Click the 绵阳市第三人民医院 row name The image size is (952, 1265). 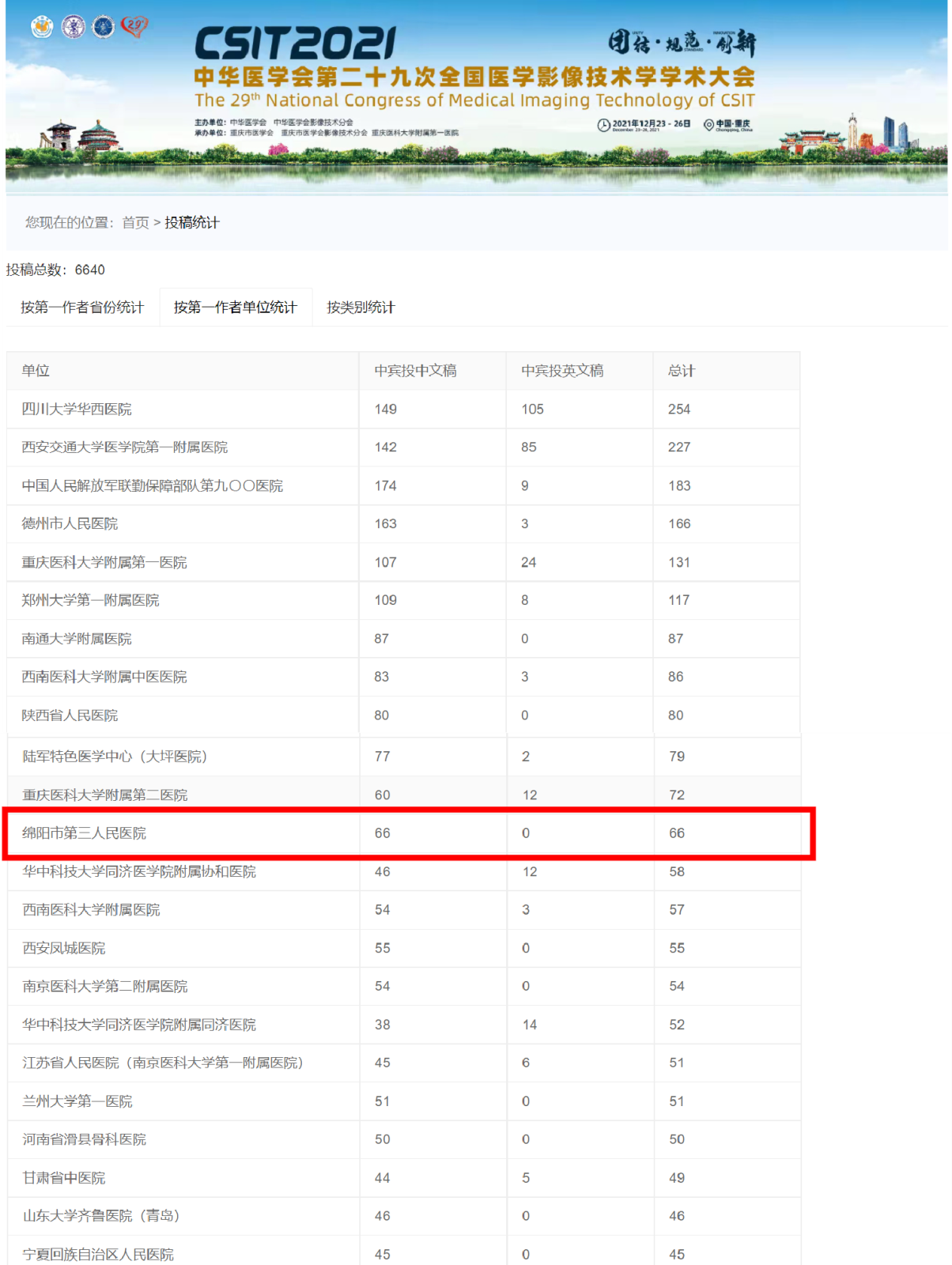(x=84, y=833)
